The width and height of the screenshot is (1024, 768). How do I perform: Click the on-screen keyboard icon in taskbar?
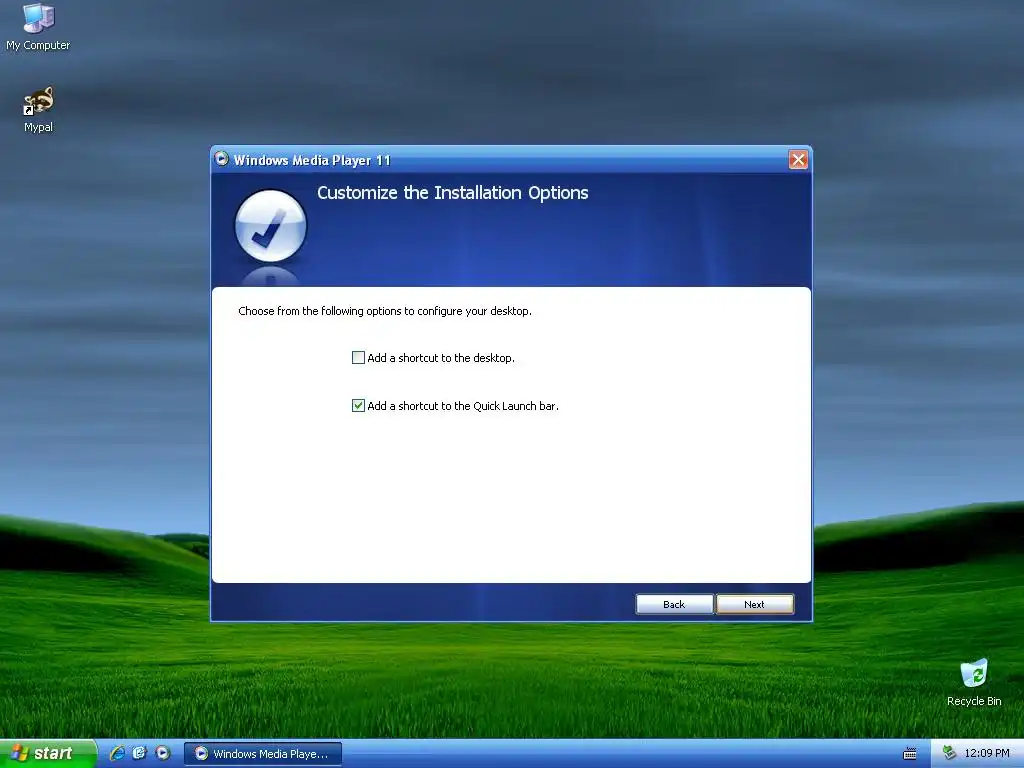(909, 754)
